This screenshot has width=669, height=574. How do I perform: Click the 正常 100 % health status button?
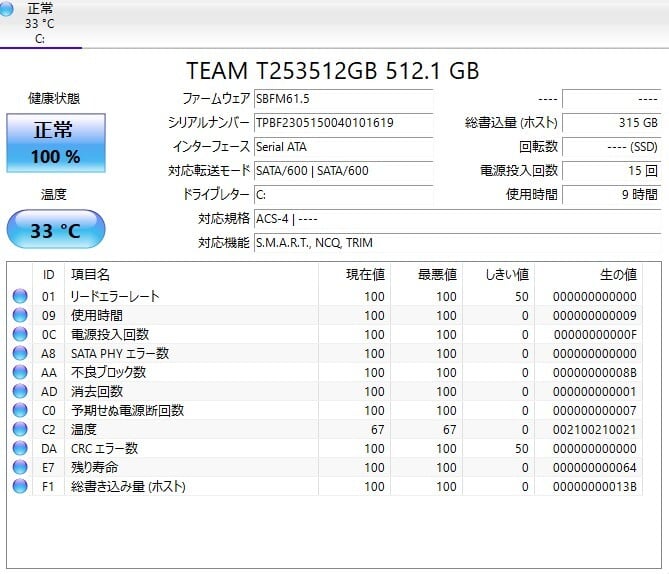(x=56, y=143)
